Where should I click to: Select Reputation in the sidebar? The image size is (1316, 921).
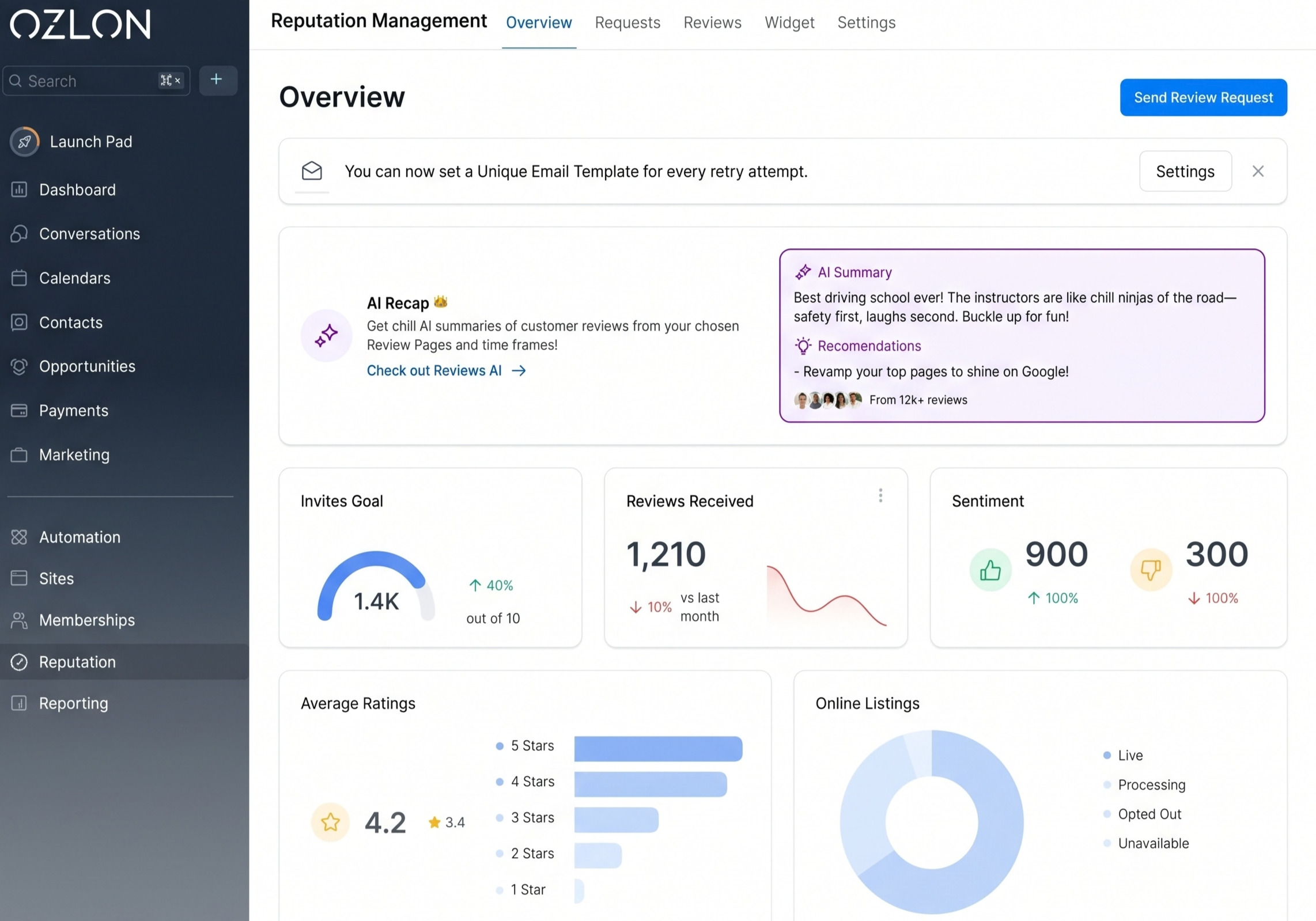124,662
